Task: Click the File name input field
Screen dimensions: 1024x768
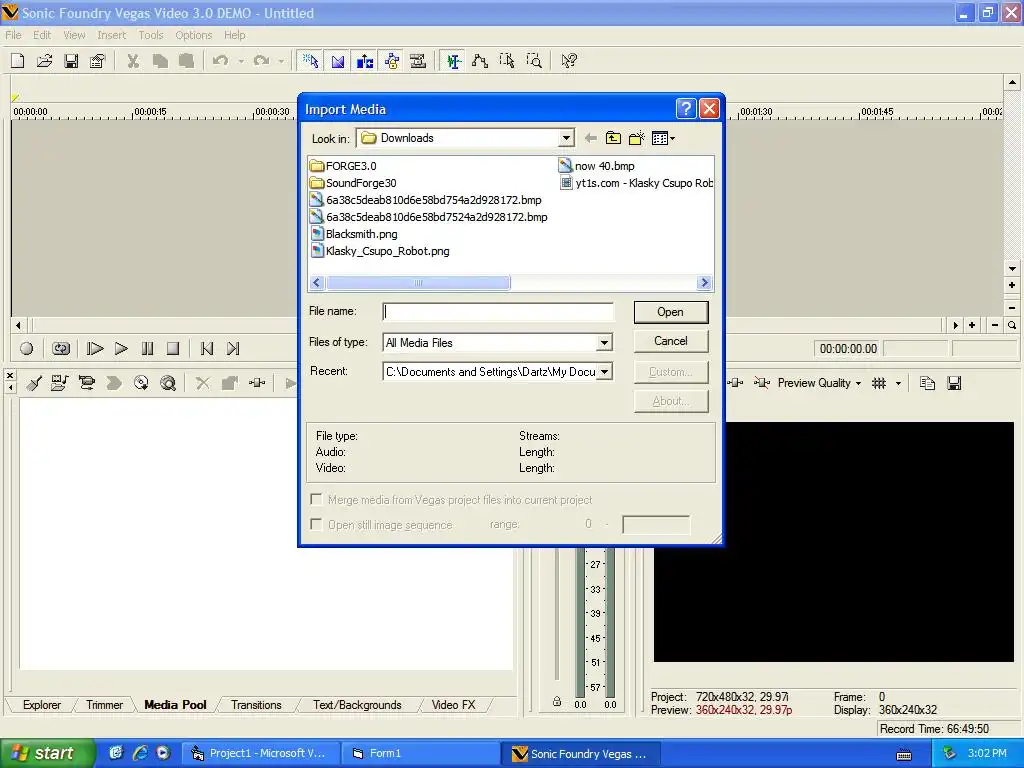Action: [498, 312]
